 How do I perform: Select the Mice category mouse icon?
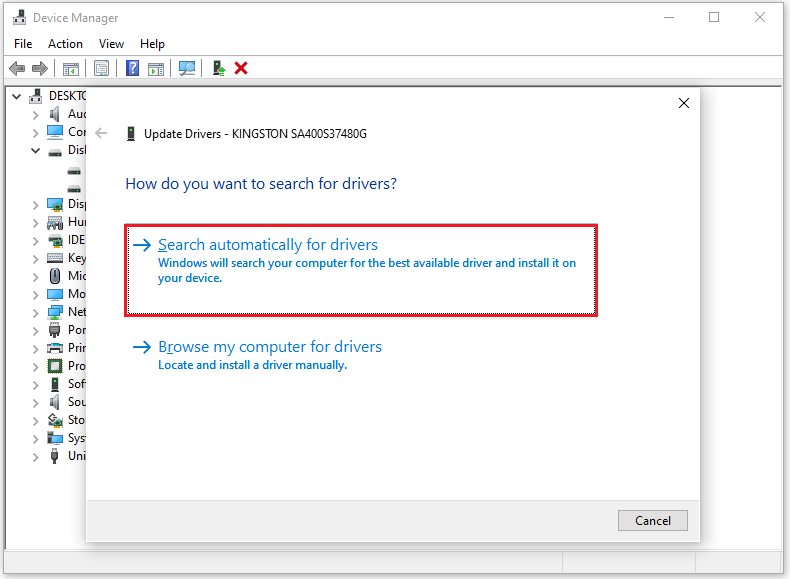(55, 276)
